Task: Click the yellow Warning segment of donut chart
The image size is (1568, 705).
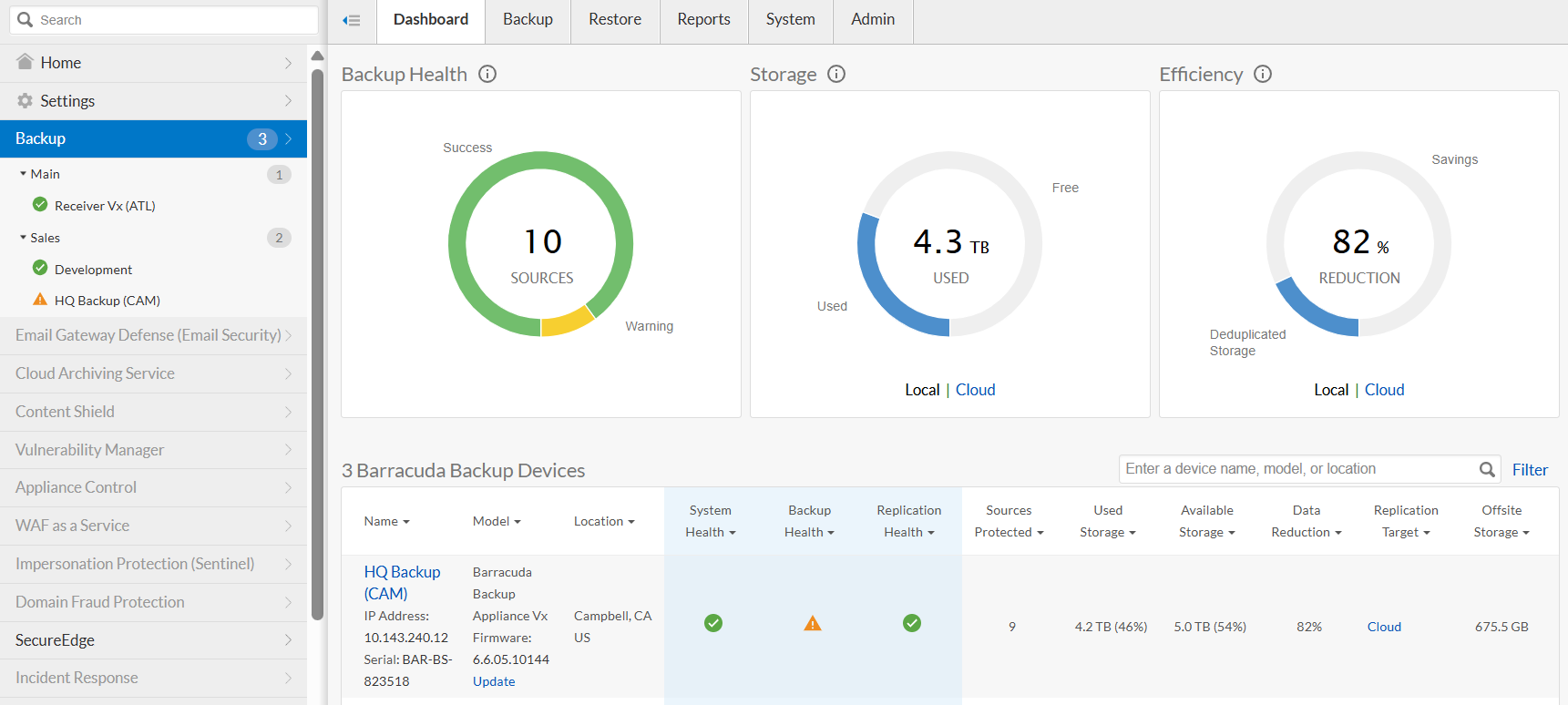Action: (x=567, y=322)
